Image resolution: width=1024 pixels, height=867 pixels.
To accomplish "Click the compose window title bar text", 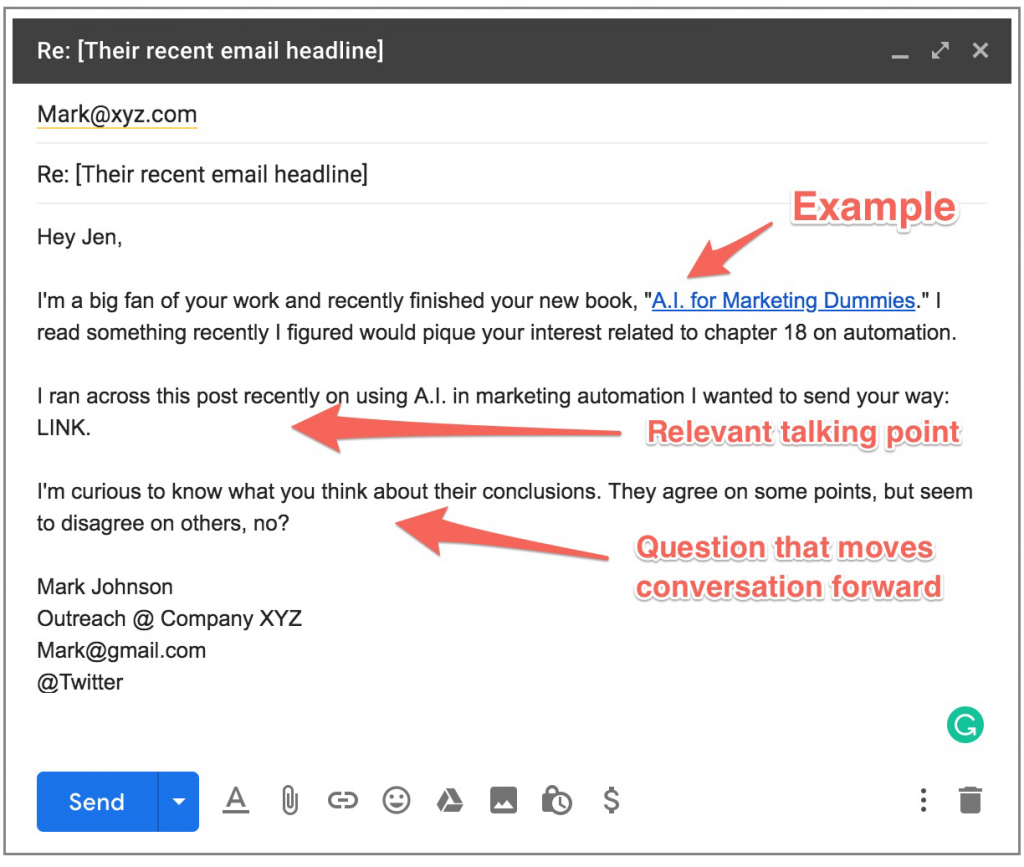I will coord(210,51).
